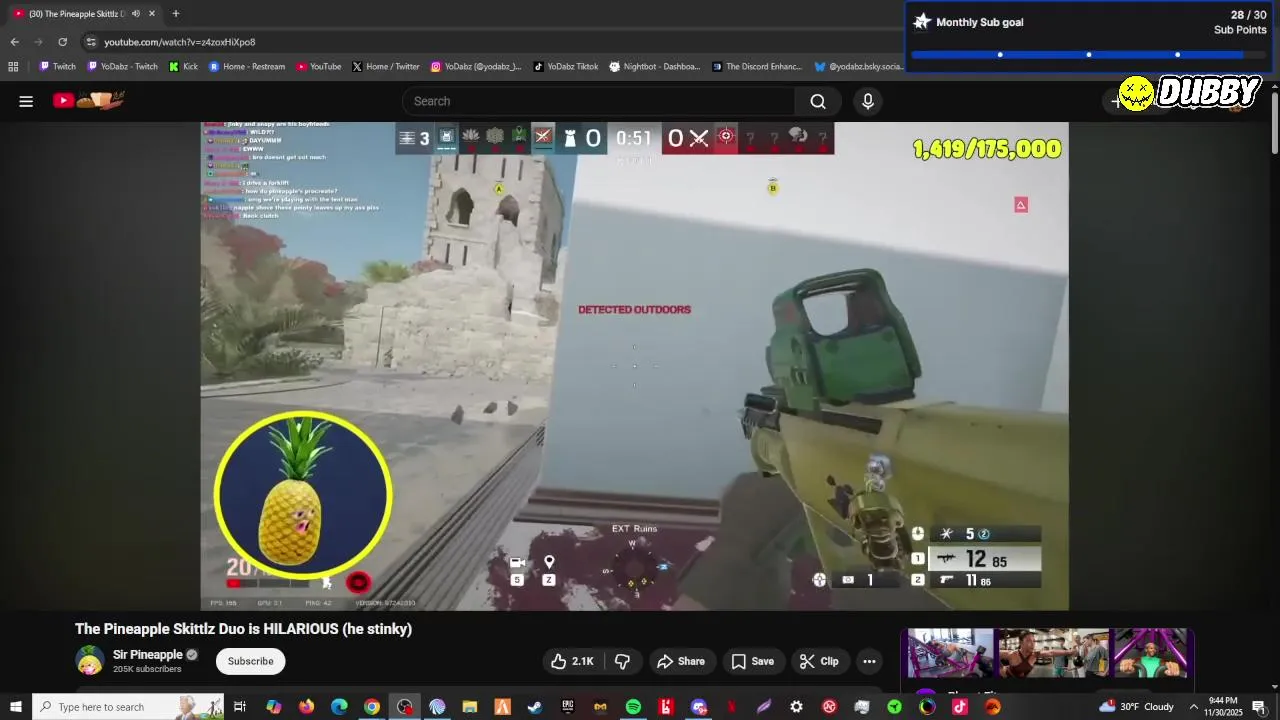Launch Microsoft Edge from the taskbar
Image resolution: width=1280 pixels, height=720 pixels.
click(339, 707)
